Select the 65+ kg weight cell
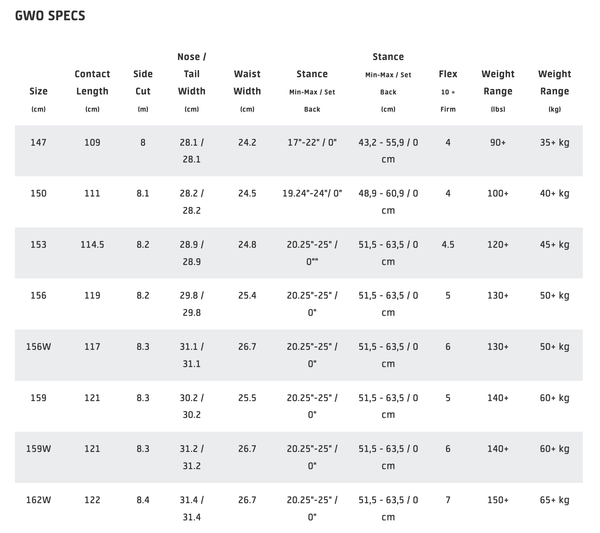The width and height of the screenshot is (600, 533). coord(555,499)
